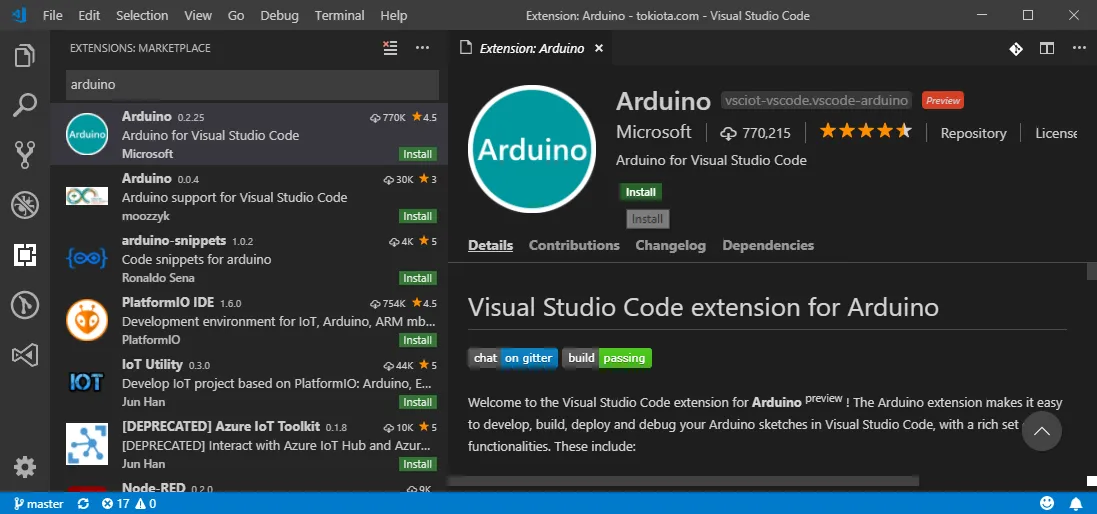This screenshot has height=514, width=1097.
Task: Close the Extension: Arduino tab
Action: [x=598, y=48]
